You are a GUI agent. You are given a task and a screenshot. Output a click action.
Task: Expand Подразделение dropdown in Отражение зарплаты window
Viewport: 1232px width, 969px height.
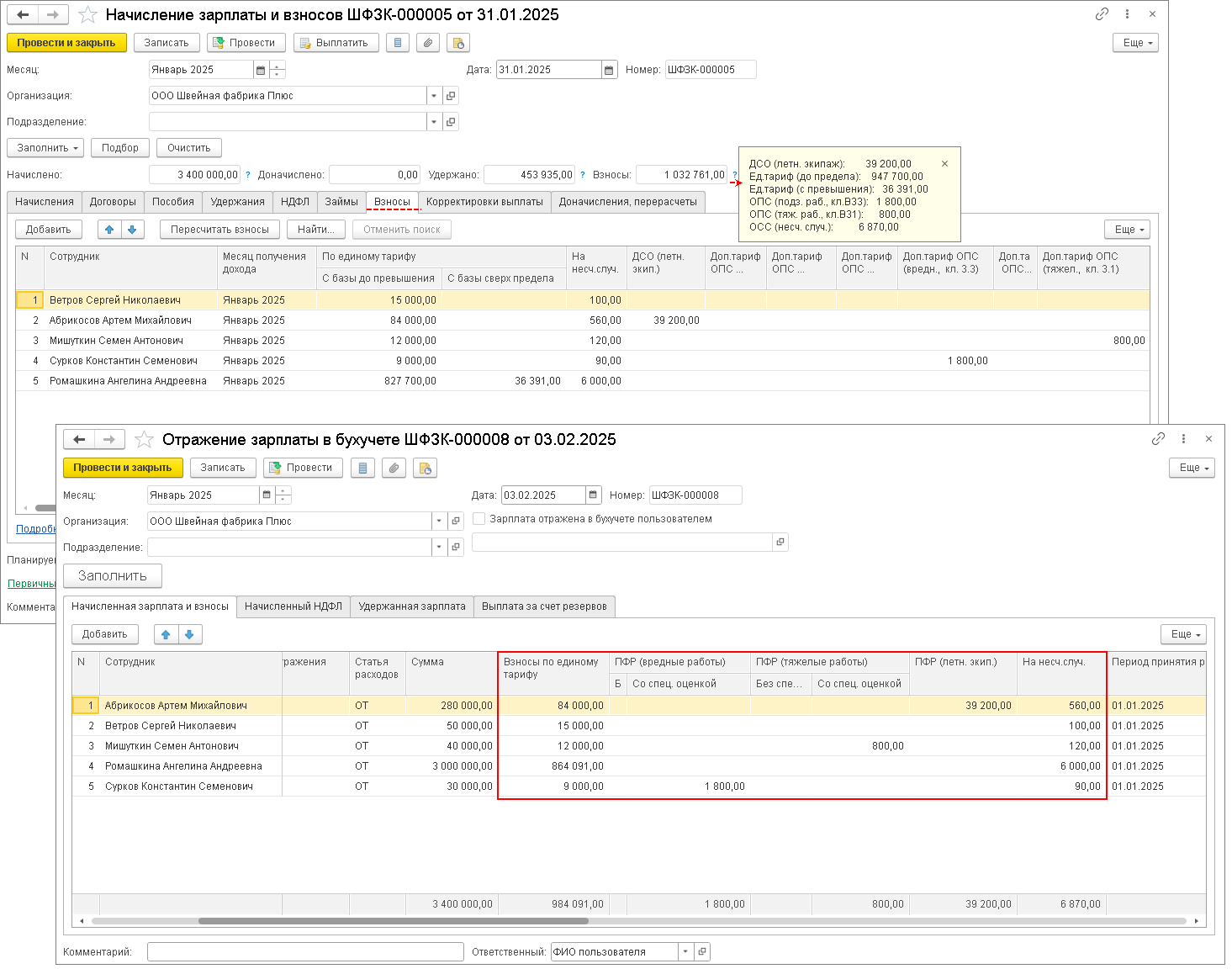tap(439, 548)
